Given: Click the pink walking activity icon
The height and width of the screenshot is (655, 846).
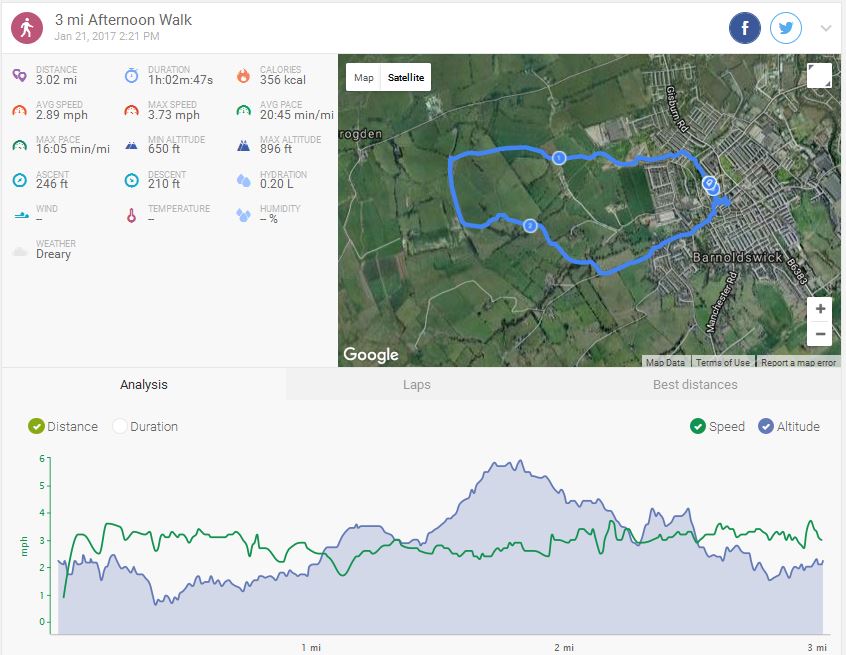Looking at the screenshot, I should coord(27,28).
